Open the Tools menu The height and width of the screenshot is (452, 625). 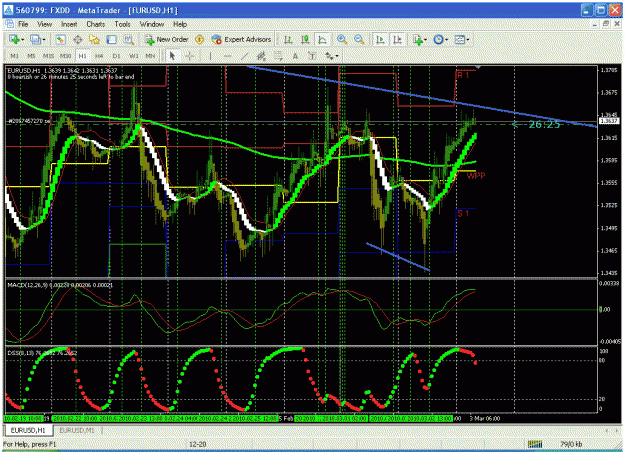[122, 24]
